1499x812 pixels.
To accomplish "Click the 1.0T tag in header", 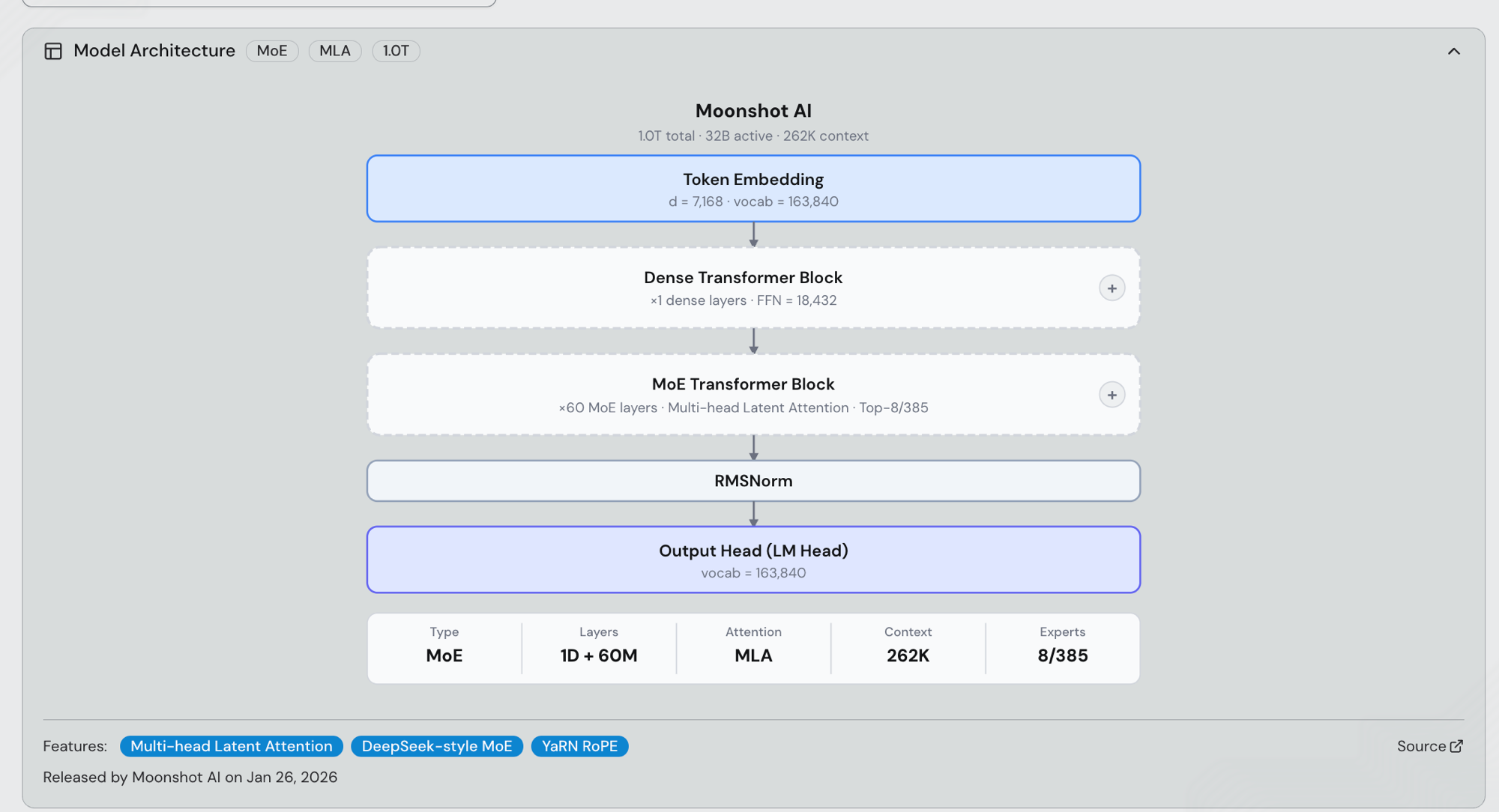I will [x=396, y=51].
